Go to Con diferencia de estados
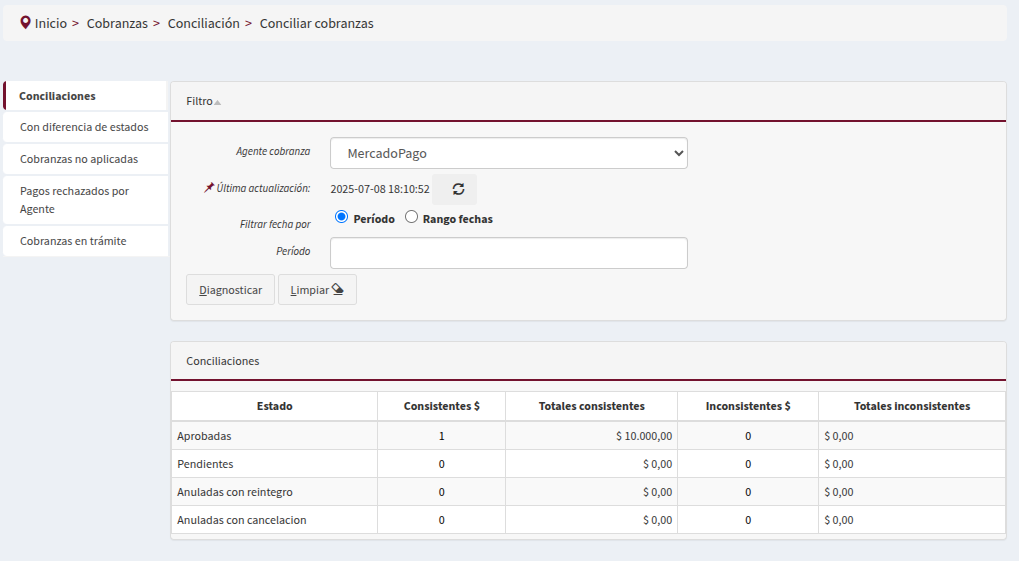 pos(84,127)
